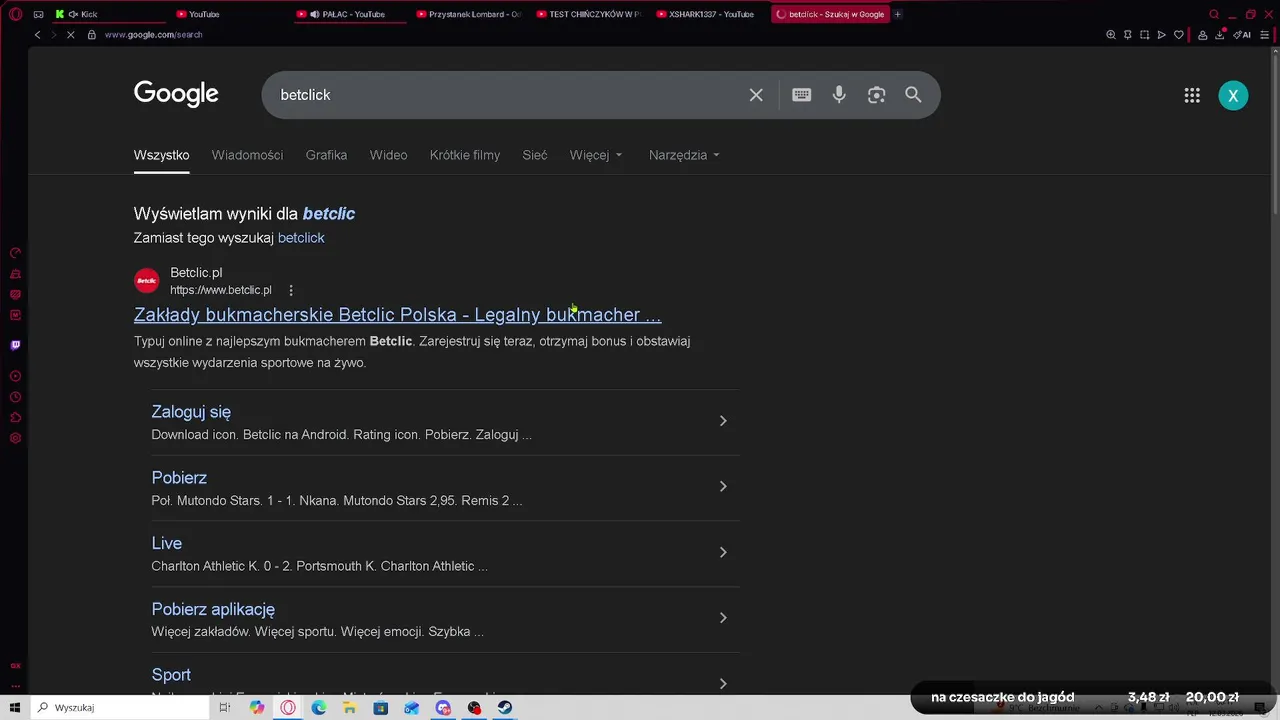Click the Windows Wyszukaj search box
This screenshot has height=720, width=1280.
[120, 707]
